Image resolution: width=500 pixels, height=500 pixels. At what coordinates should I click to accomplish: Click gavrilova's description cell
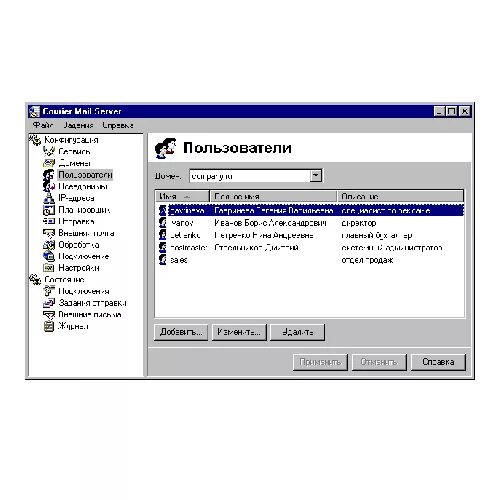pyautogui.click(x=386, y=211)
